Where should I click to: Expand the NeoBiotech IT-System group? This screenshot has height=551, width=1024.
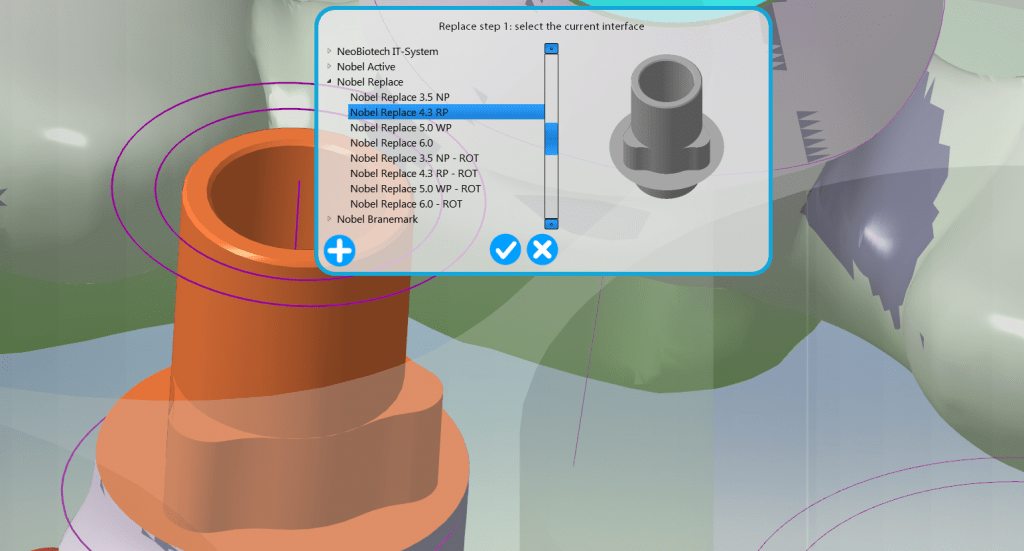tap(329, 51)
